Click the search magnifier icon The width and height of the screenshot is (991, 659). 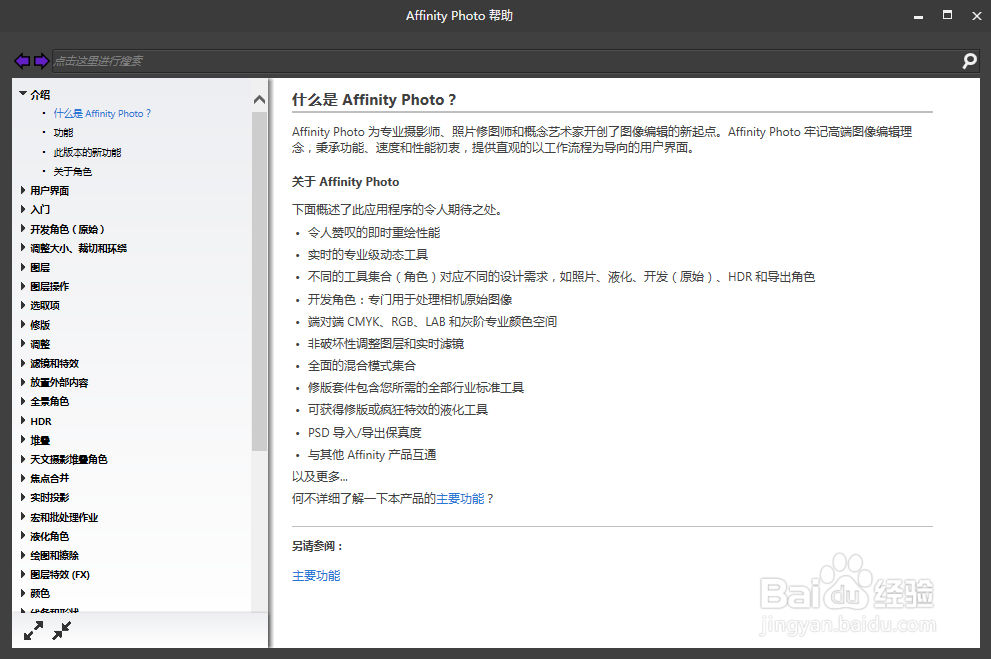click(968, 61)
